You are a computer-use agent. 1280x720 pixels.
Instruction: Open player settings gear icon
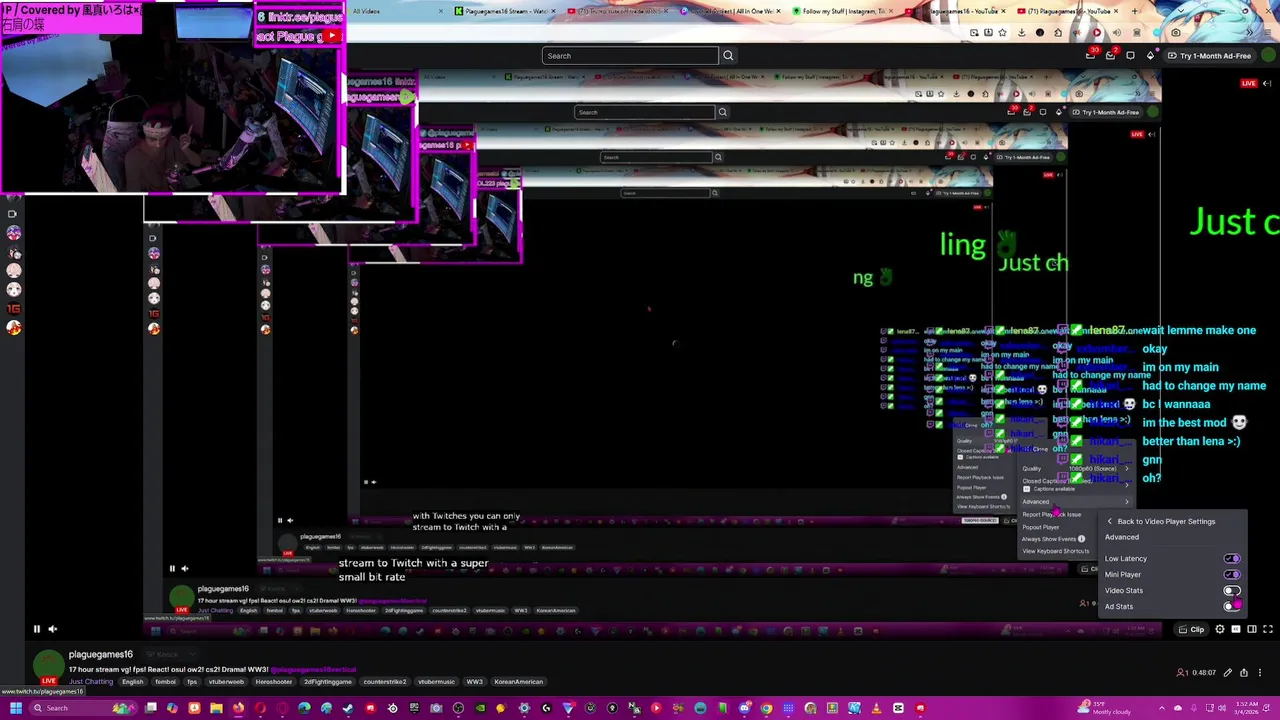1219,629
